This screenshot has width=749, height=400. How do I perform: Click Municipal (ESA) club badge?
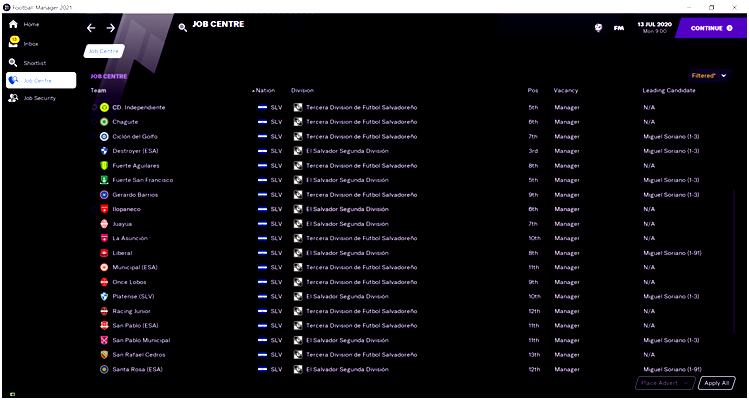pos(104,267)
